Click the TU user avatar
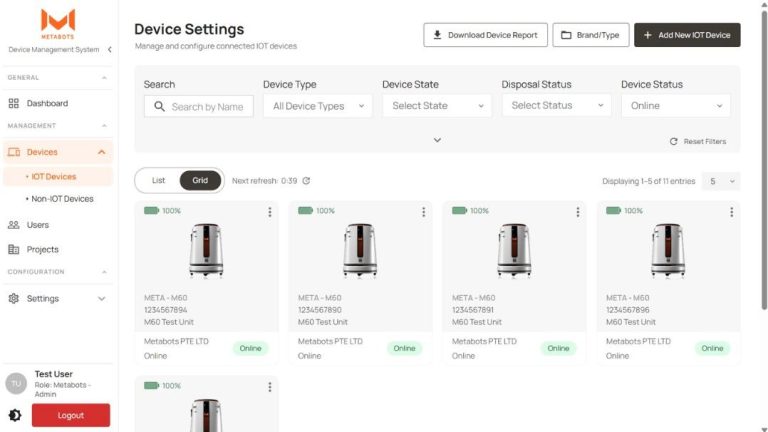Image resolution: width=768 pixels, height=432 pixels. (x=16, y=383)
